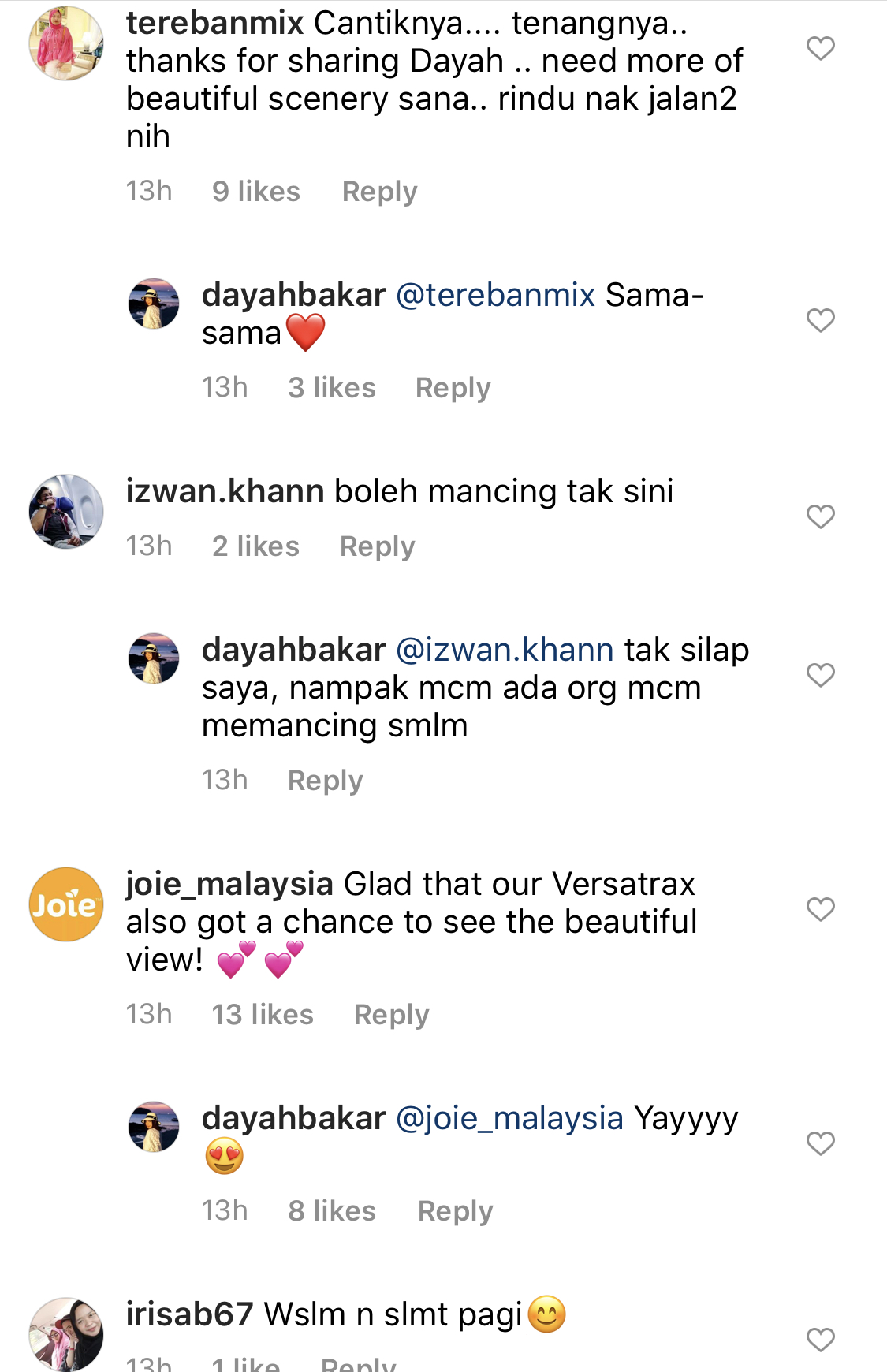887x1372 pixels.
Task: Heart dayahbakar's Yayyyy reply
Action: [x=820, y=1143]
